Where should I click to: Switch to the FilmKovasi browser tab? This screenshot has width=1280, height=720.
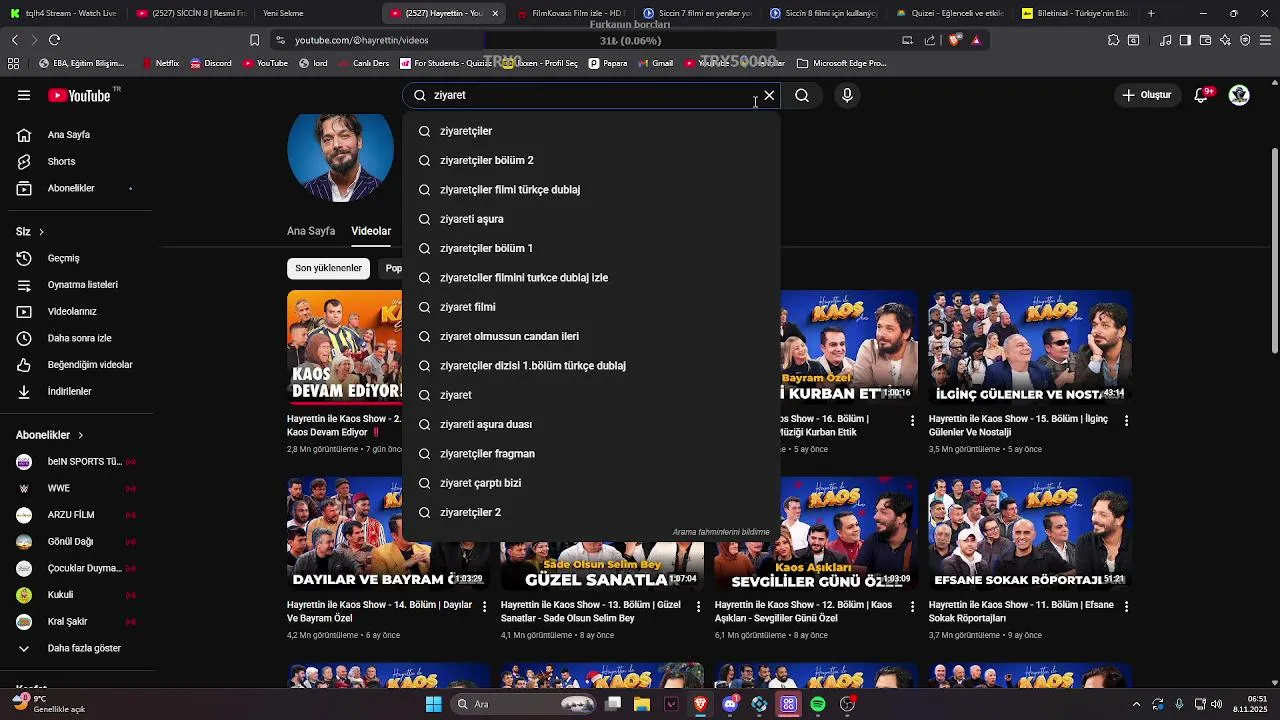570,13
